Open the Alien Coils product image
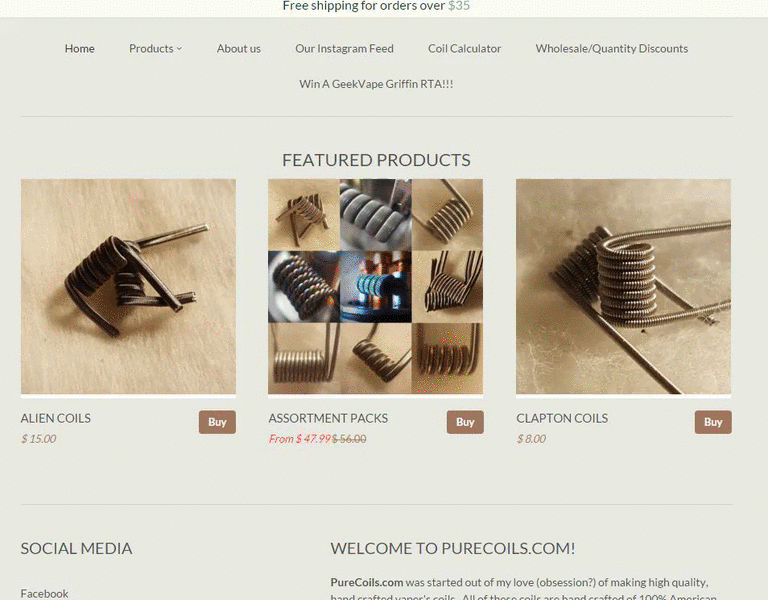The height and width of the screenshot is (600, 768). [128, 287]
